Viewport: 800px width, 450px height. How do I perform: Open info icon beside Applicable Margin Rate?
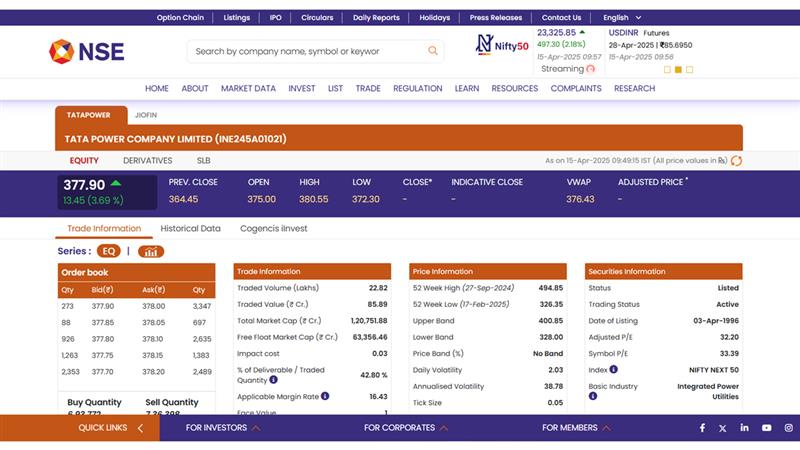tap(325, 396)
